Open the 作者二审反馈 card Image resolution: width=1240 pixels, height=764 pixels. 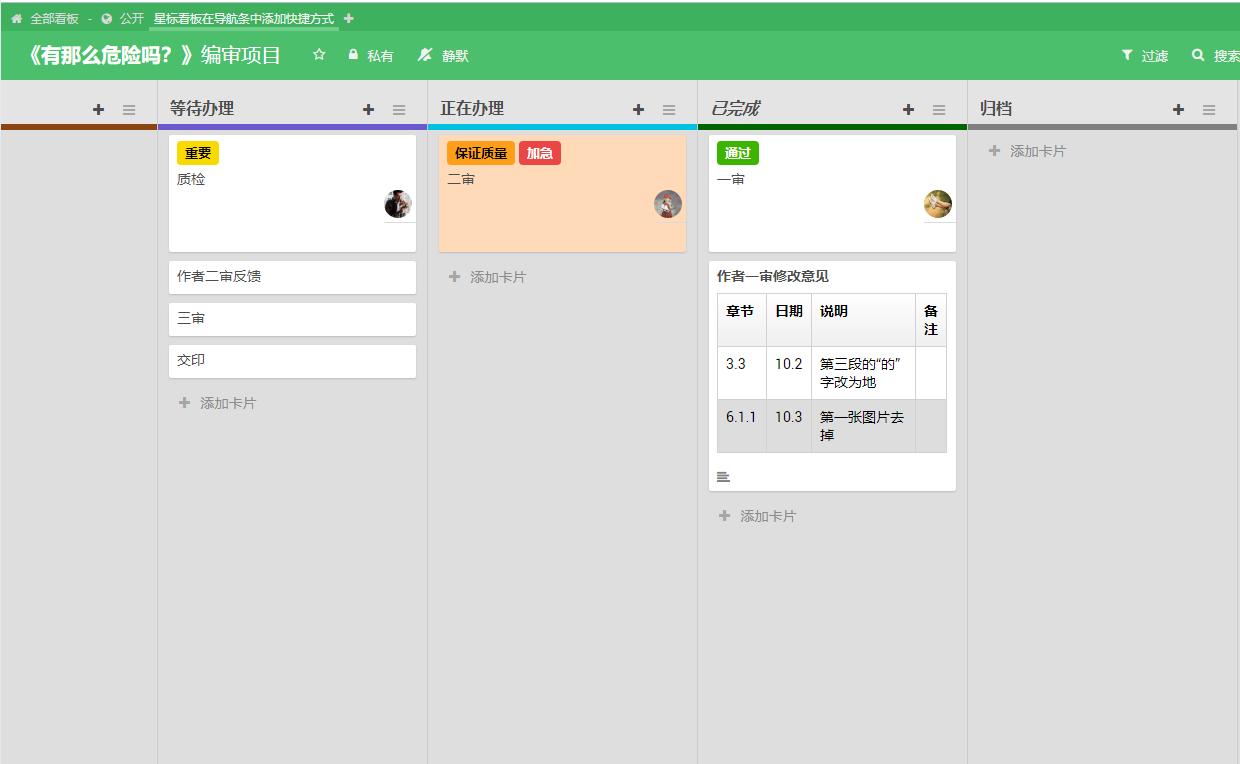(292, 277)
